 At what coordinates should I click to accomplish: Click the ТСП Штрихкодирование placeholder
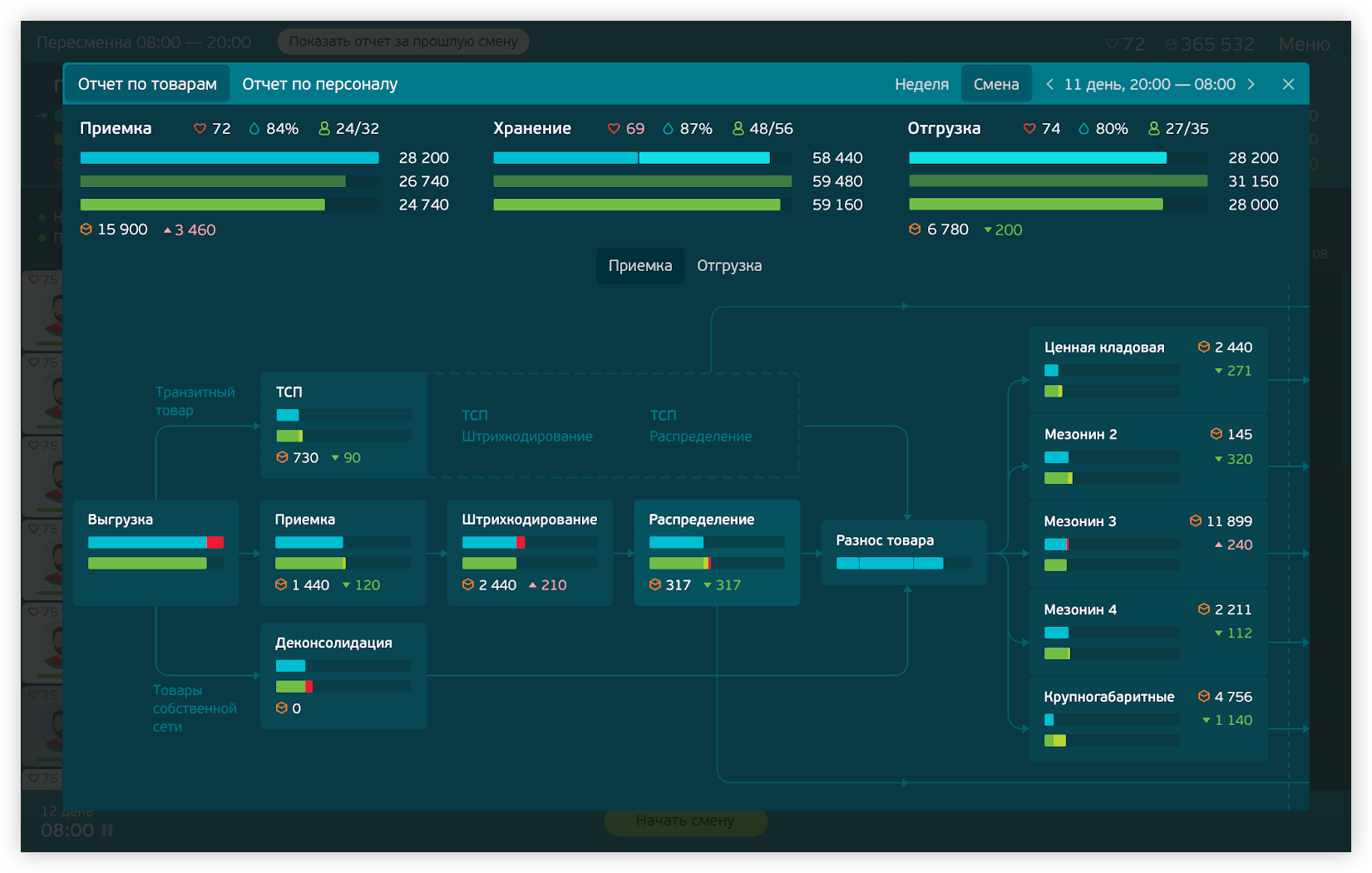[x=527, y=426]
